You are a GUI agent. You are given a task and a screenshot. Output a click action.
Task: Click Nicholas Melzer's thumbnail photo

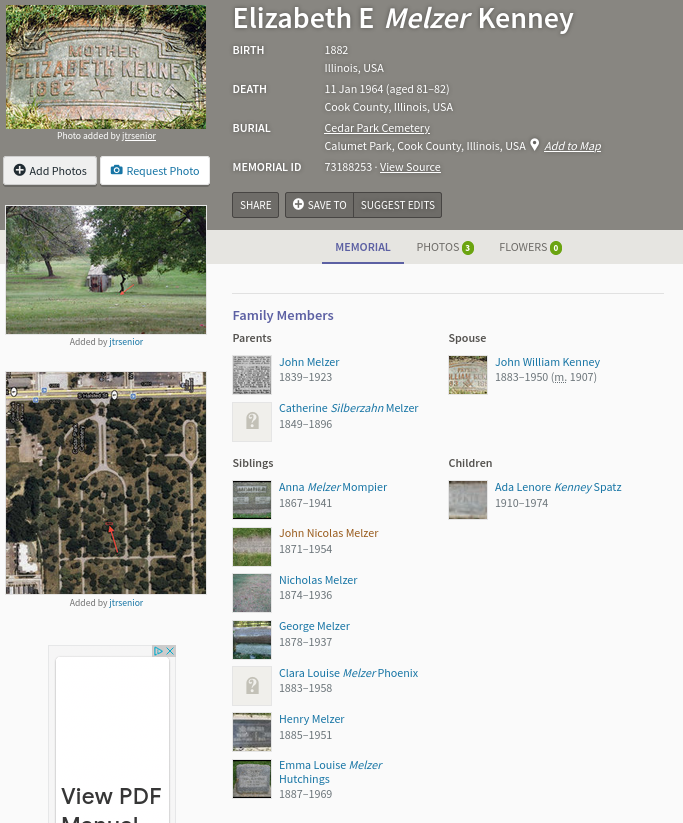coord(252,593)
